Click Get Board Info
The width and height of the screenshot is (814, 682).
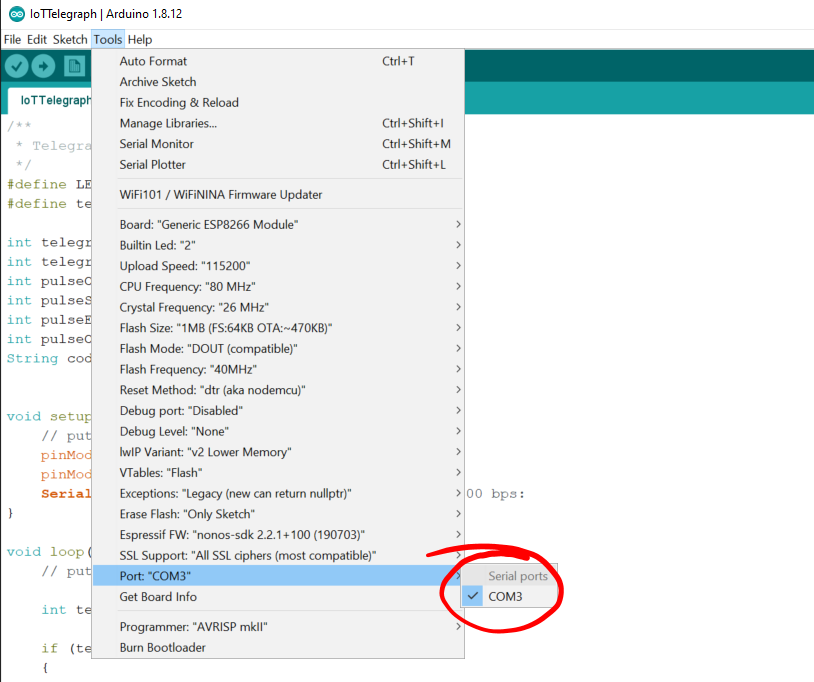pyautogui.click(x=158, y=597)
